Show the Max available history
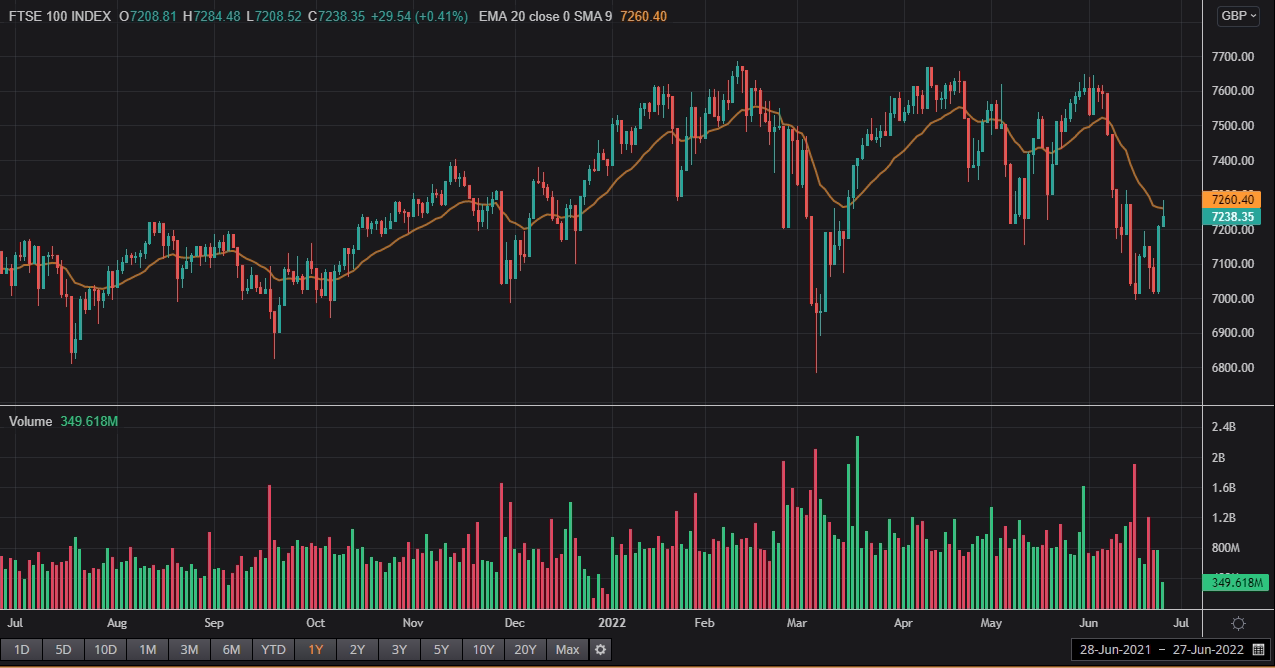The width and height of the screenshot is (1275, 668). click(x=567, y=650)
